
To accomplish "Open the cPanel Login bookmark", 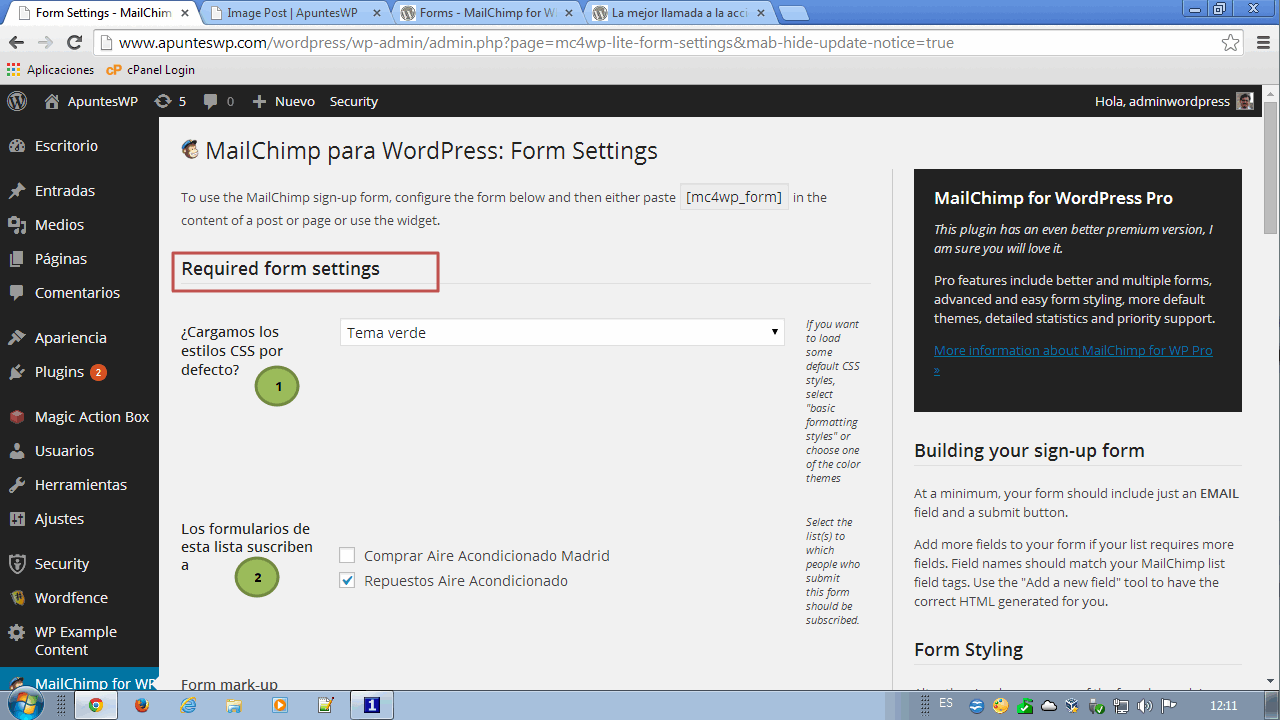I will coord(151,70).
